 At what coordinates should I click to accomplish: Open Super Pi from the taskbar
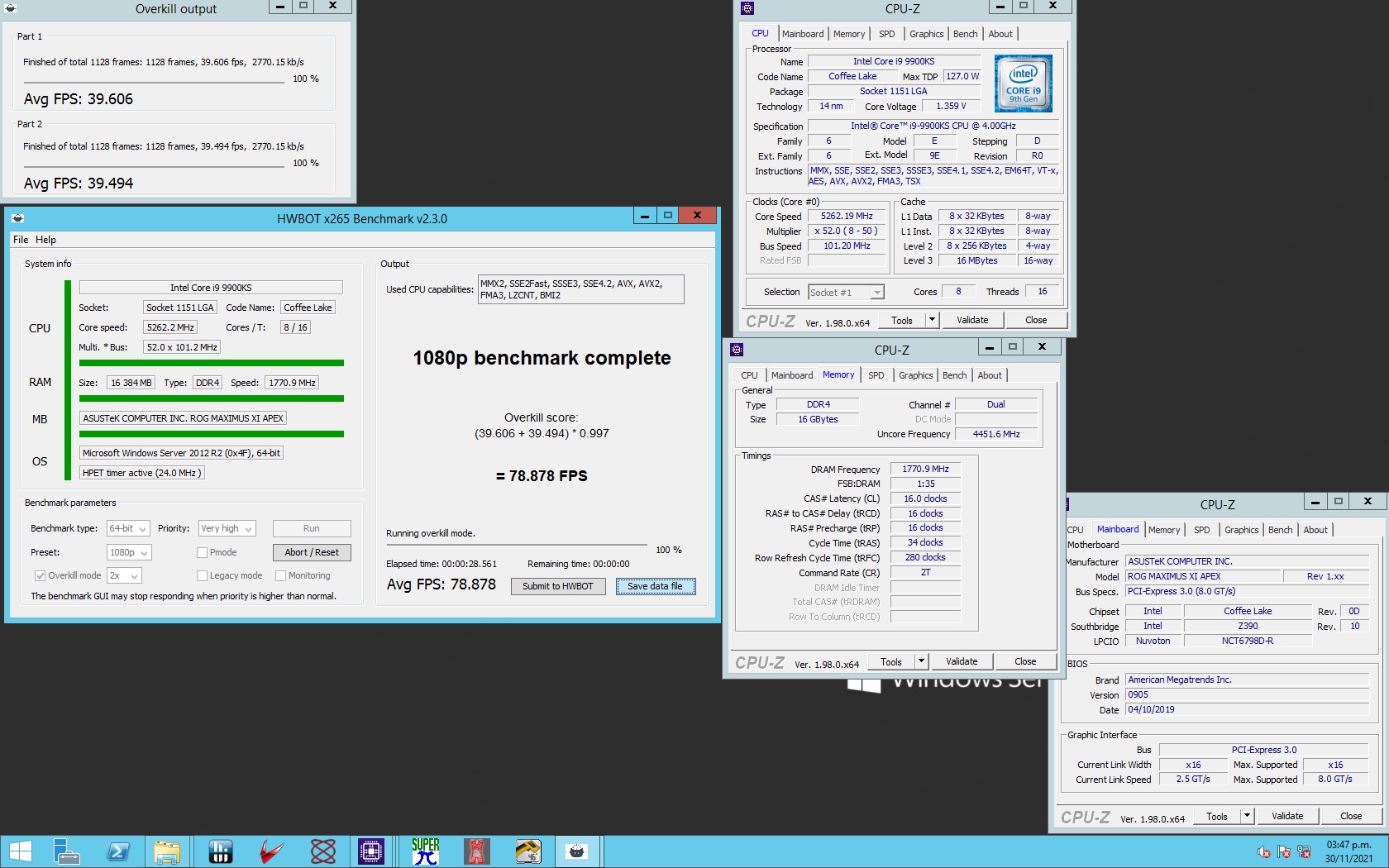point(426,851)
